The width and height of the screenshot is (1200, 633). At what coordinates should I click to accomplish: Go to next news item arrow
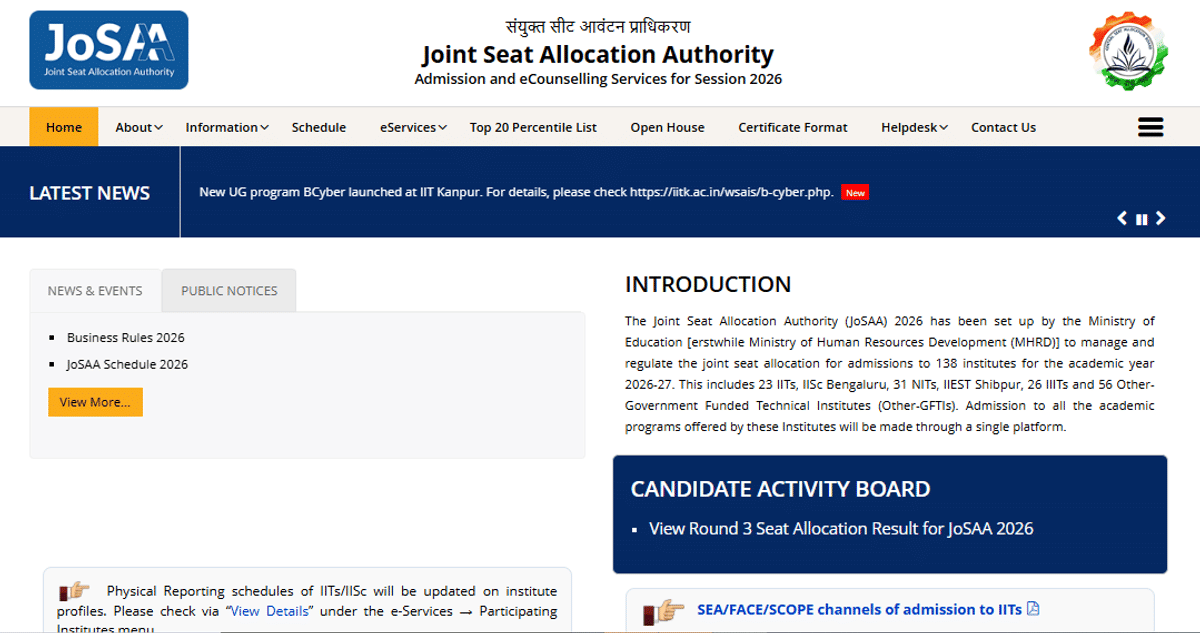[x=1160, y=218]
